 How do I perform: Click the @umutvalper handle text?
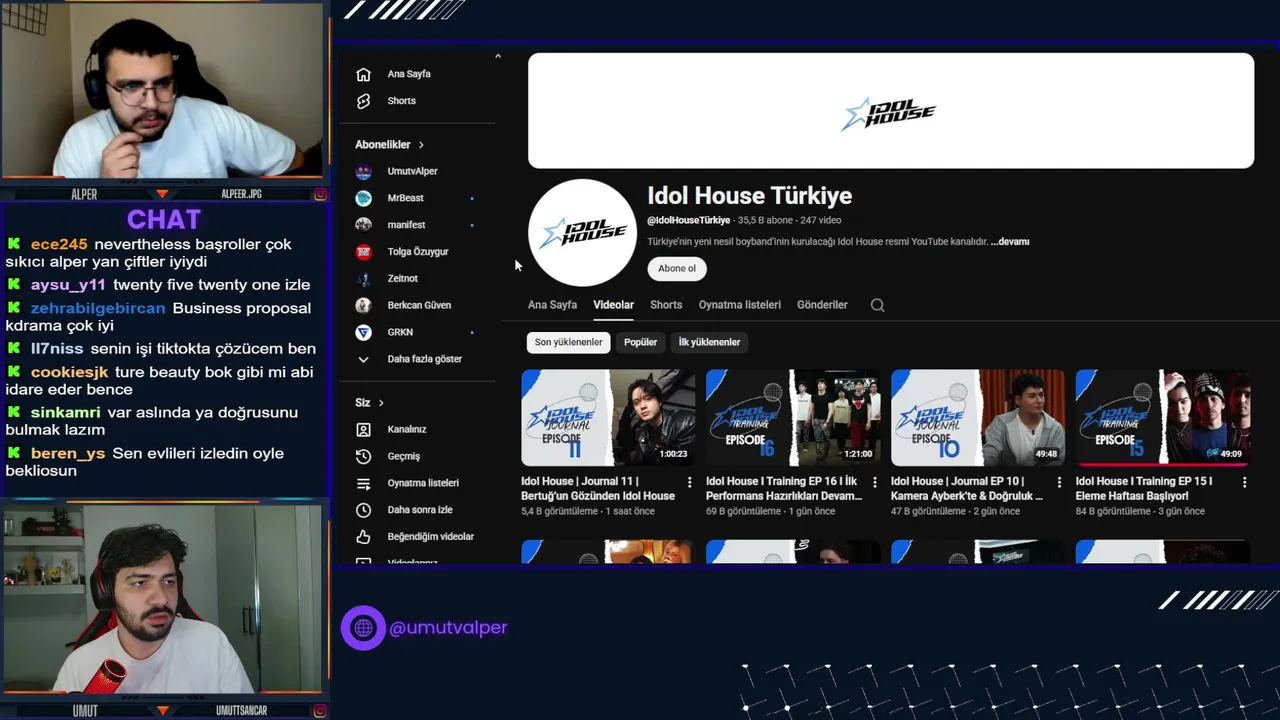click(448, 628)
